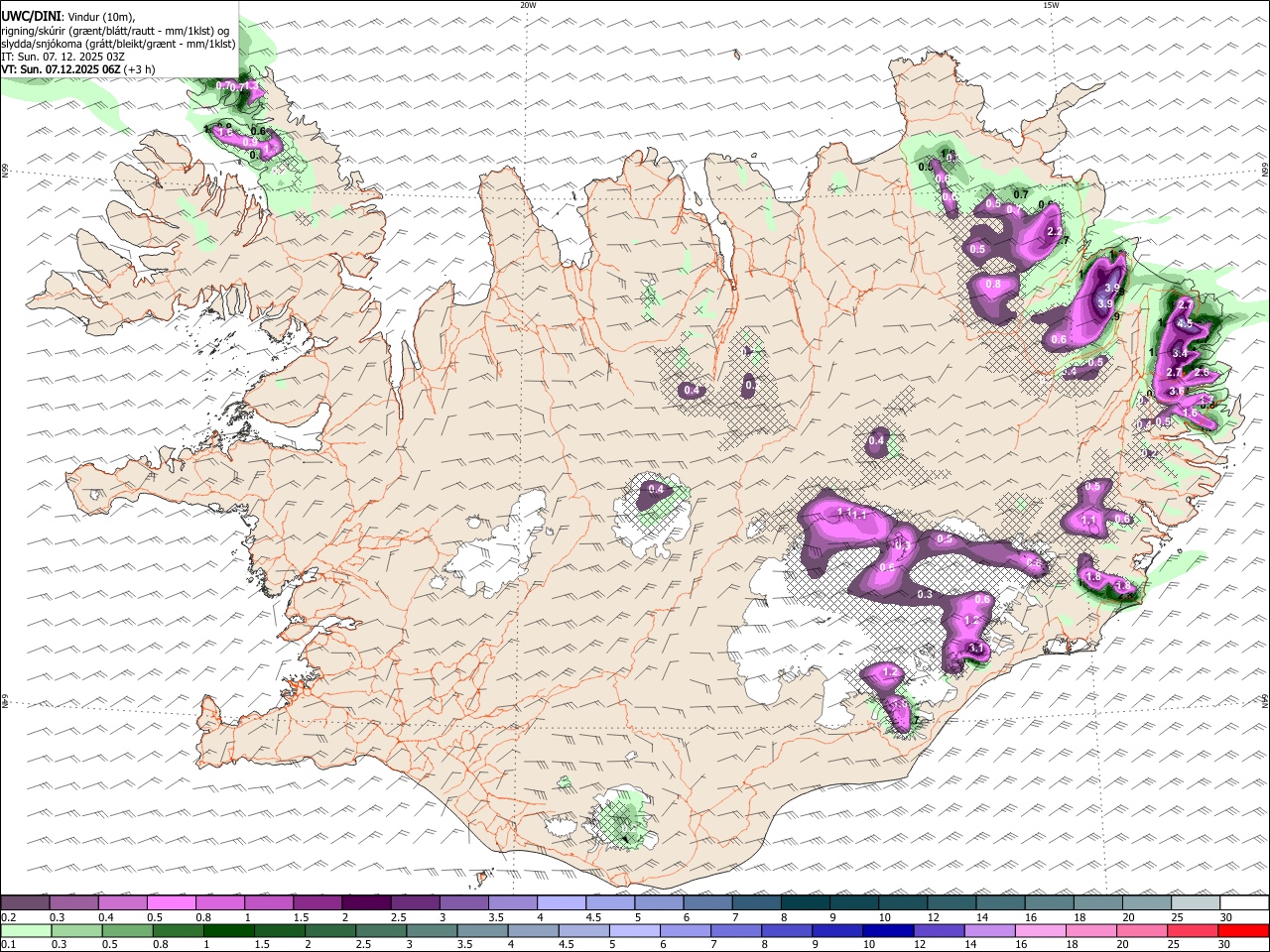
Task: Click the '2.5' precipitation value on the east coast
Action: coord(1201,372)
